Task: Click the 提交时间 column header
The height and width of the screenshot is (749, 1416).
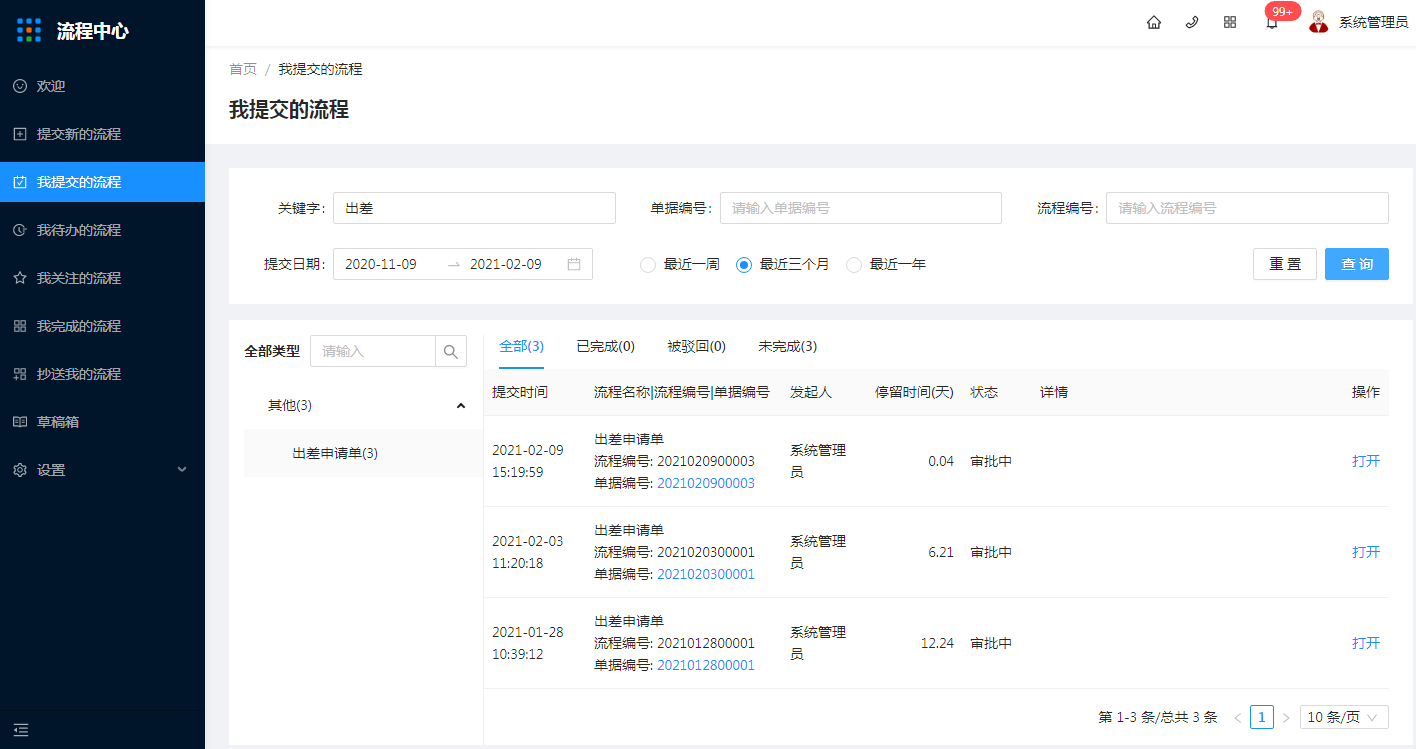Action: (520, 392)
